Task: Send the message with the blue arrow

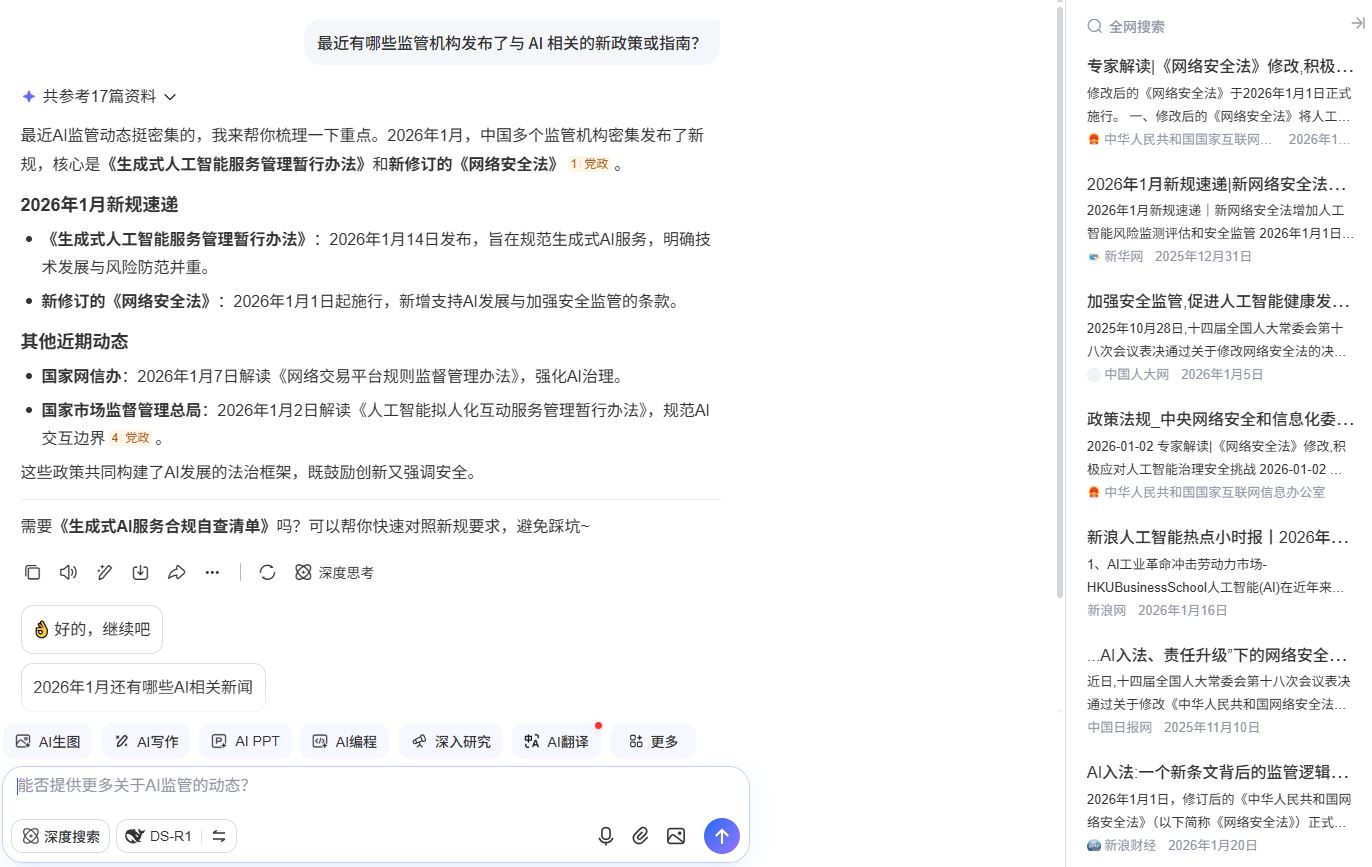Action: click(722, 836)
